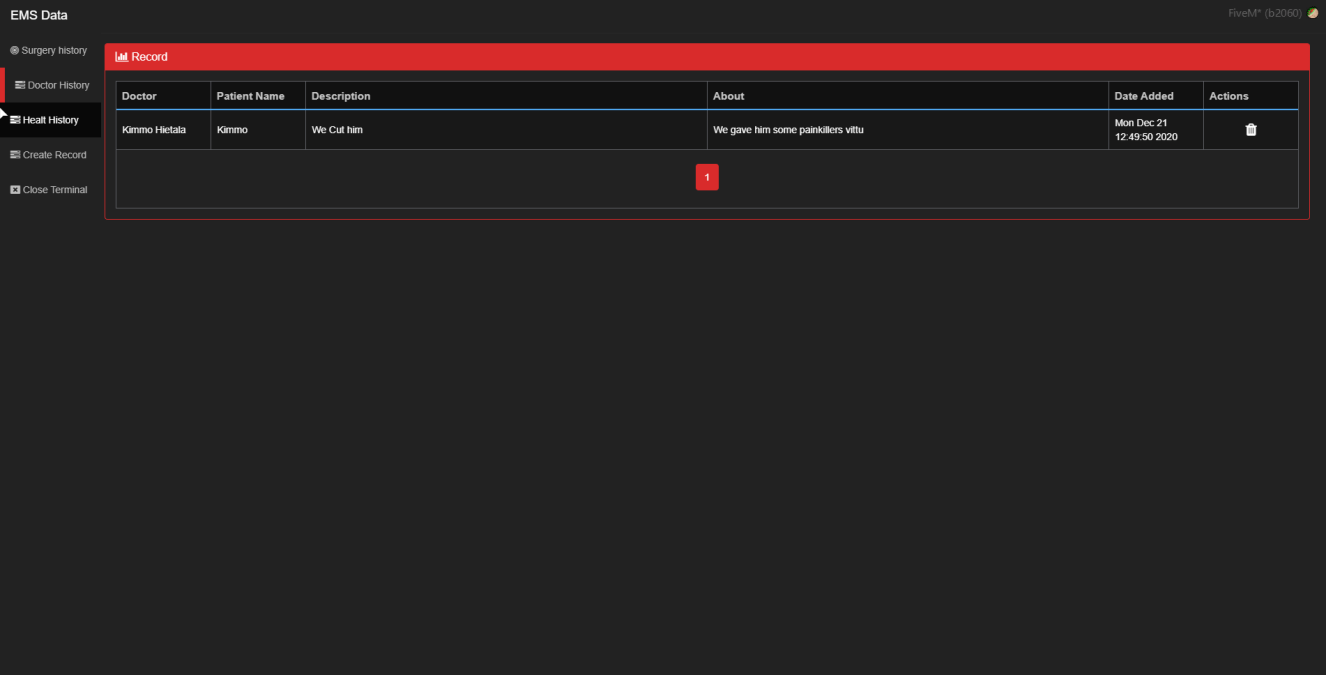Screen dimensions: 1326x675
Task: Select the Healt History sidebar icon
Action: coord(15,120)
